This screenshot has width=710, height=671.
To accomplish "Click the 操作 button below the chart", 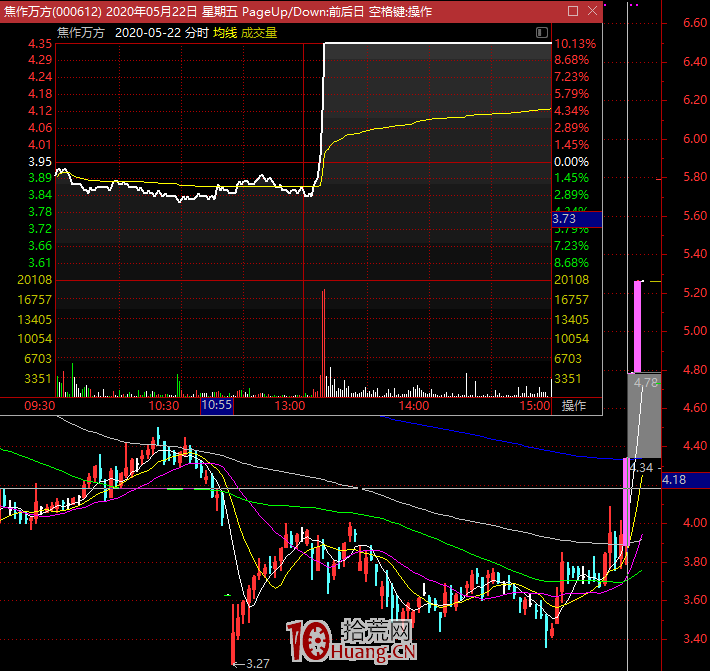I will tap(574, 405).
